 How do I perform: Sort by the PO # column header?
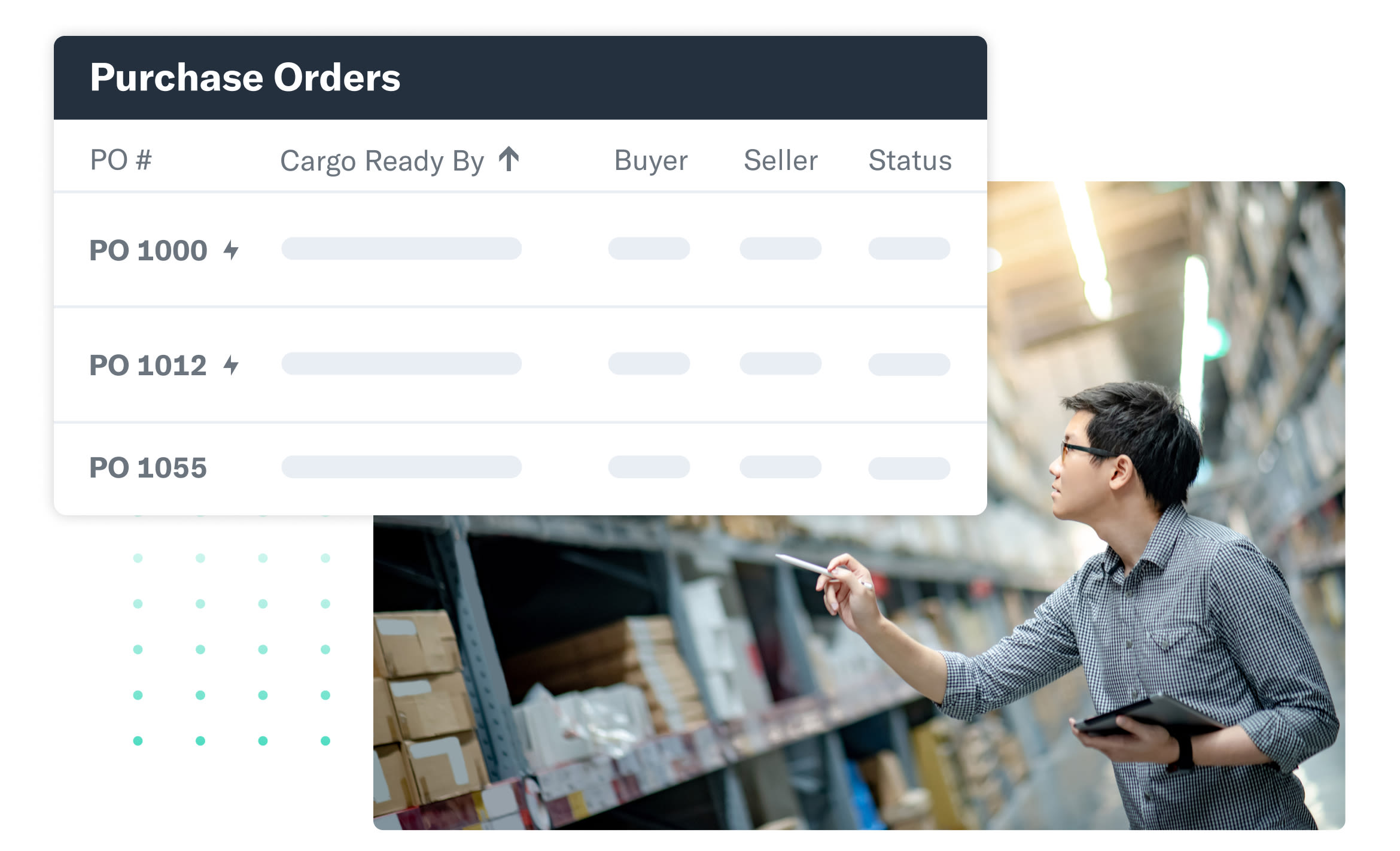(121, 160)
